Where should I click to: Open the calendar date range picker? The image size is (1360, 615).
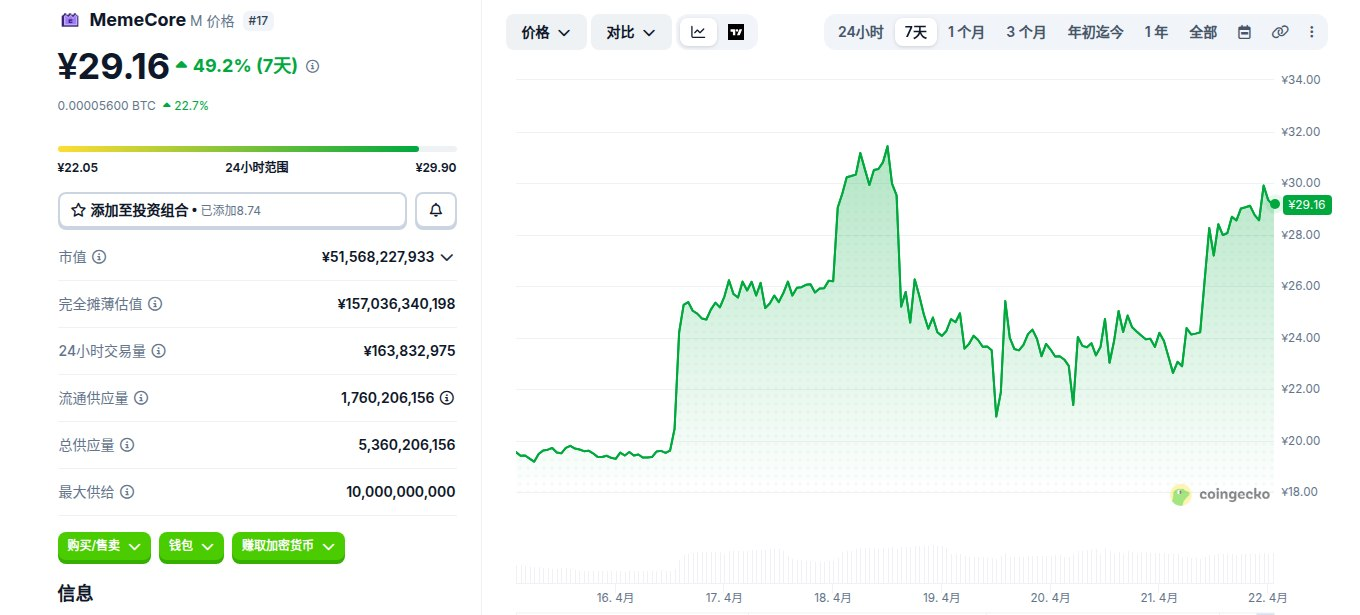(x=1244, y=32)
